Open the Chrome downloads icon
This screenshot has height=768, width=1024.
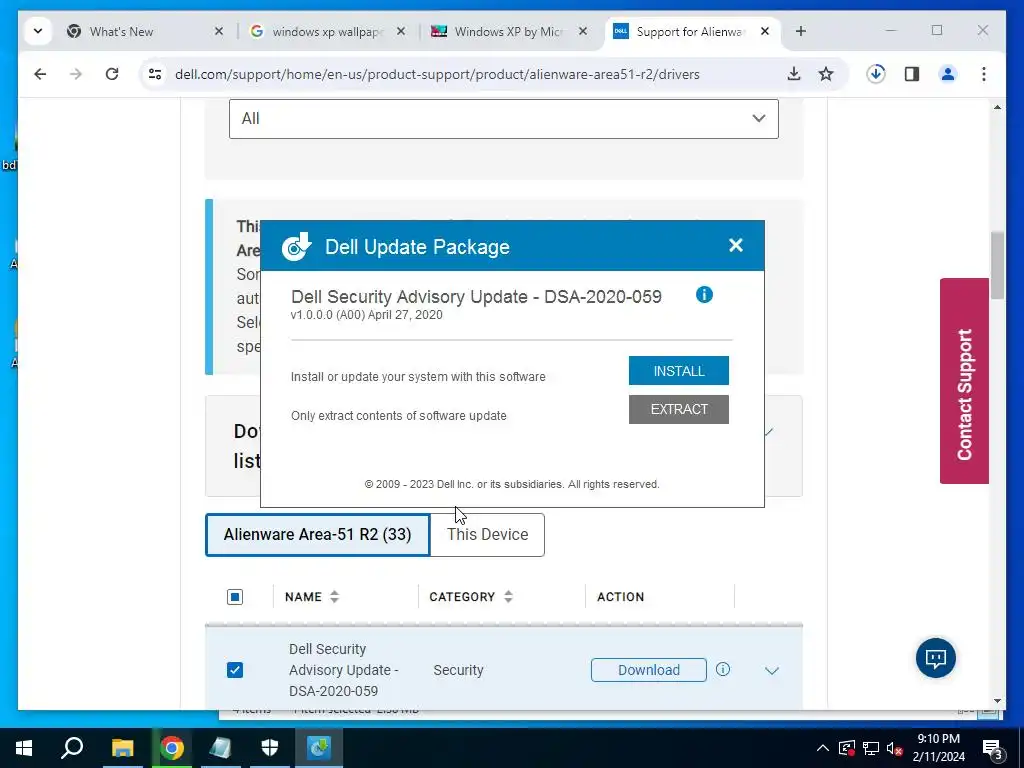[876, 74]
